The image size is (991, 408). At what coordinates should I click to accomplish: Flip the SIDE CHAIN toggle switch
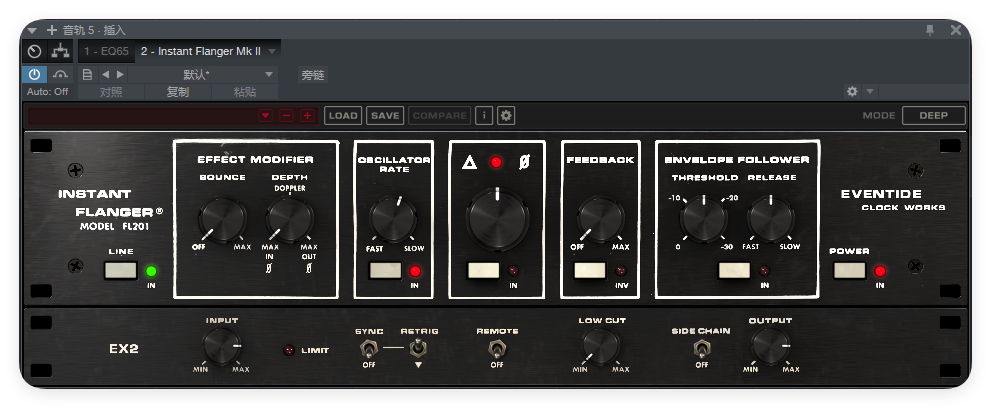(x=701, y=349)
